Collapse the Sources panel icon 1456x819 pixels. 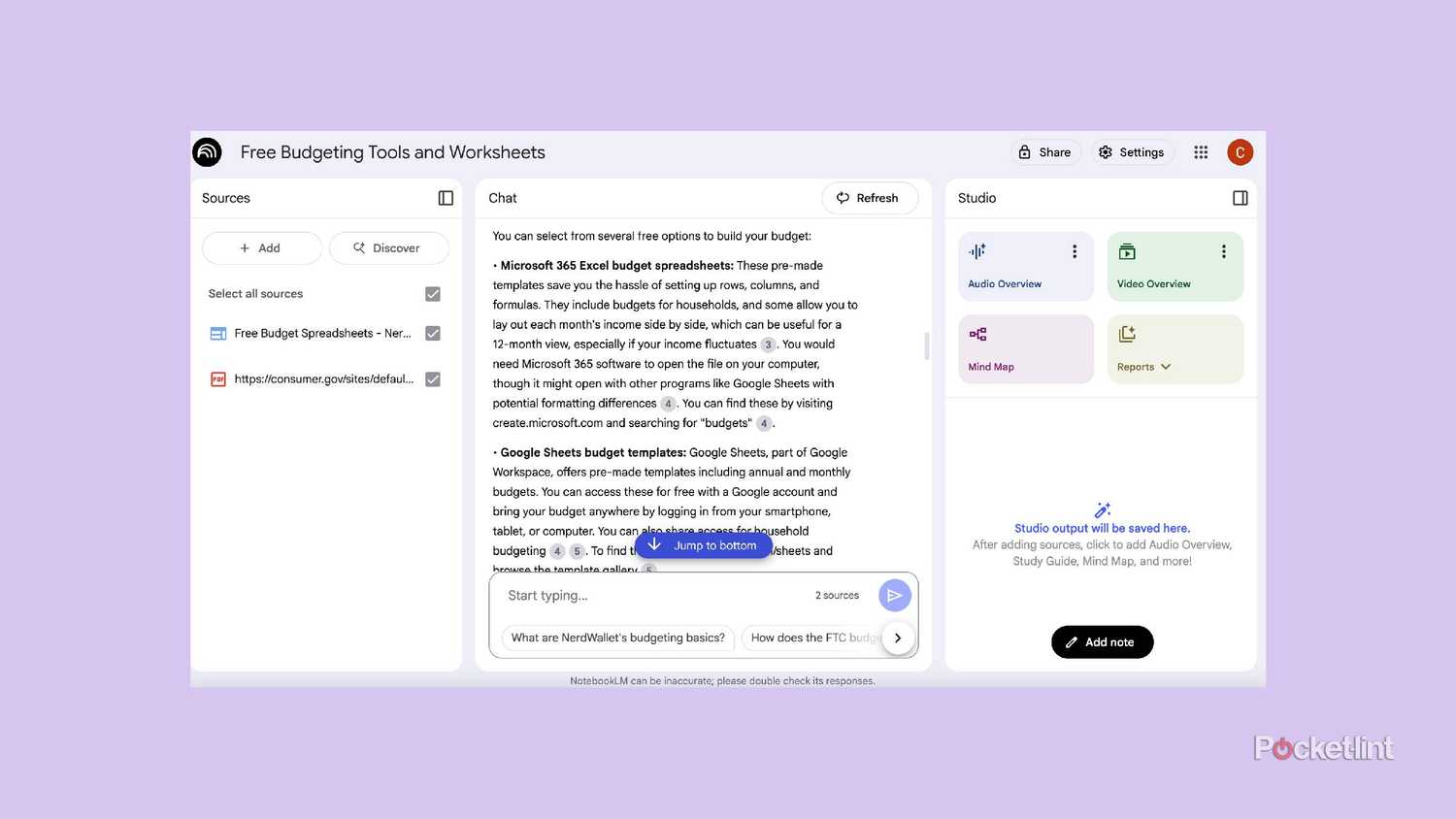pos(446,198)
